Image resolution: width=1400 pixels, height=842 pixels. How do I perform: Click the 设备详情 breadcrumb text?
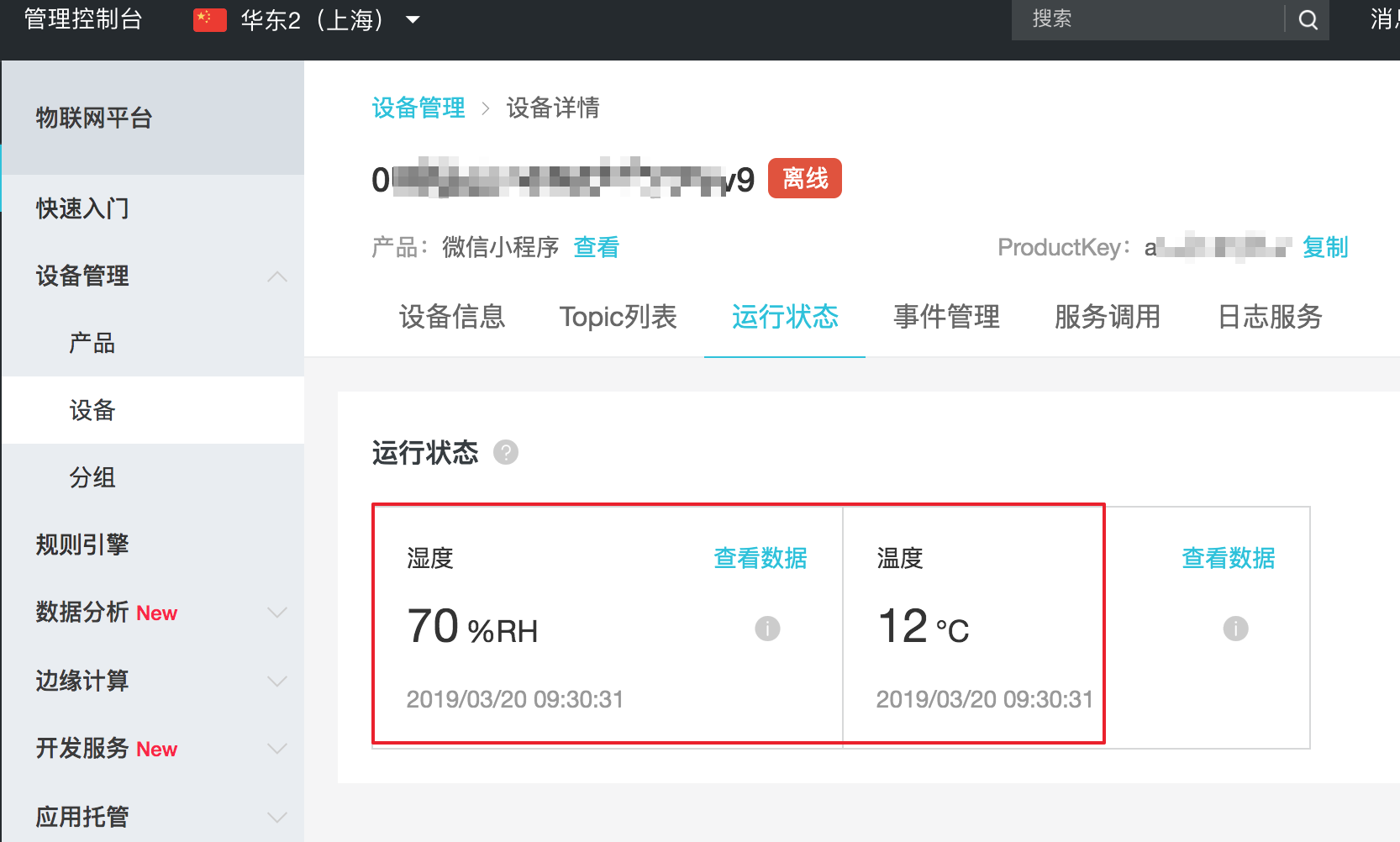[x=553, y=108]
